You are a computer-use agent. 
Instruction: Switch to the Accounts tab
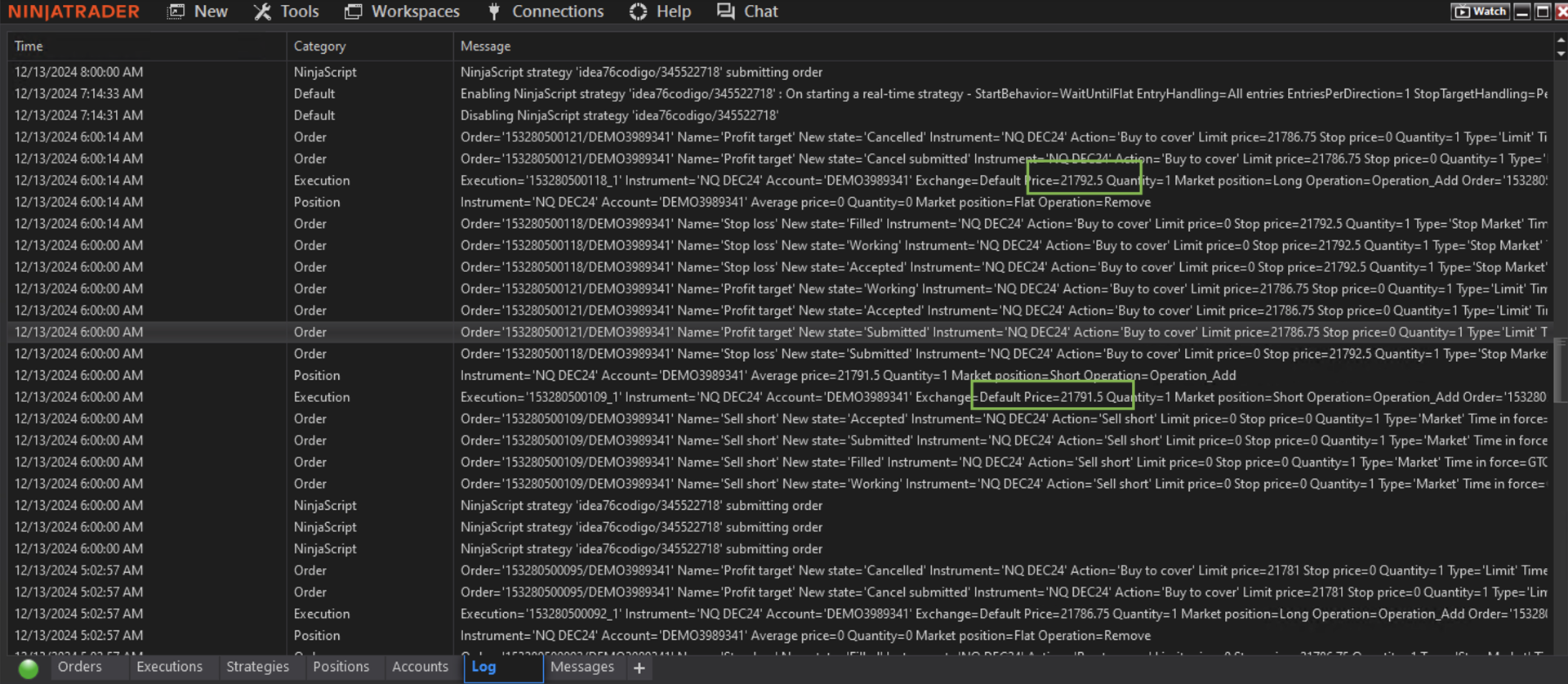point(420,667)
